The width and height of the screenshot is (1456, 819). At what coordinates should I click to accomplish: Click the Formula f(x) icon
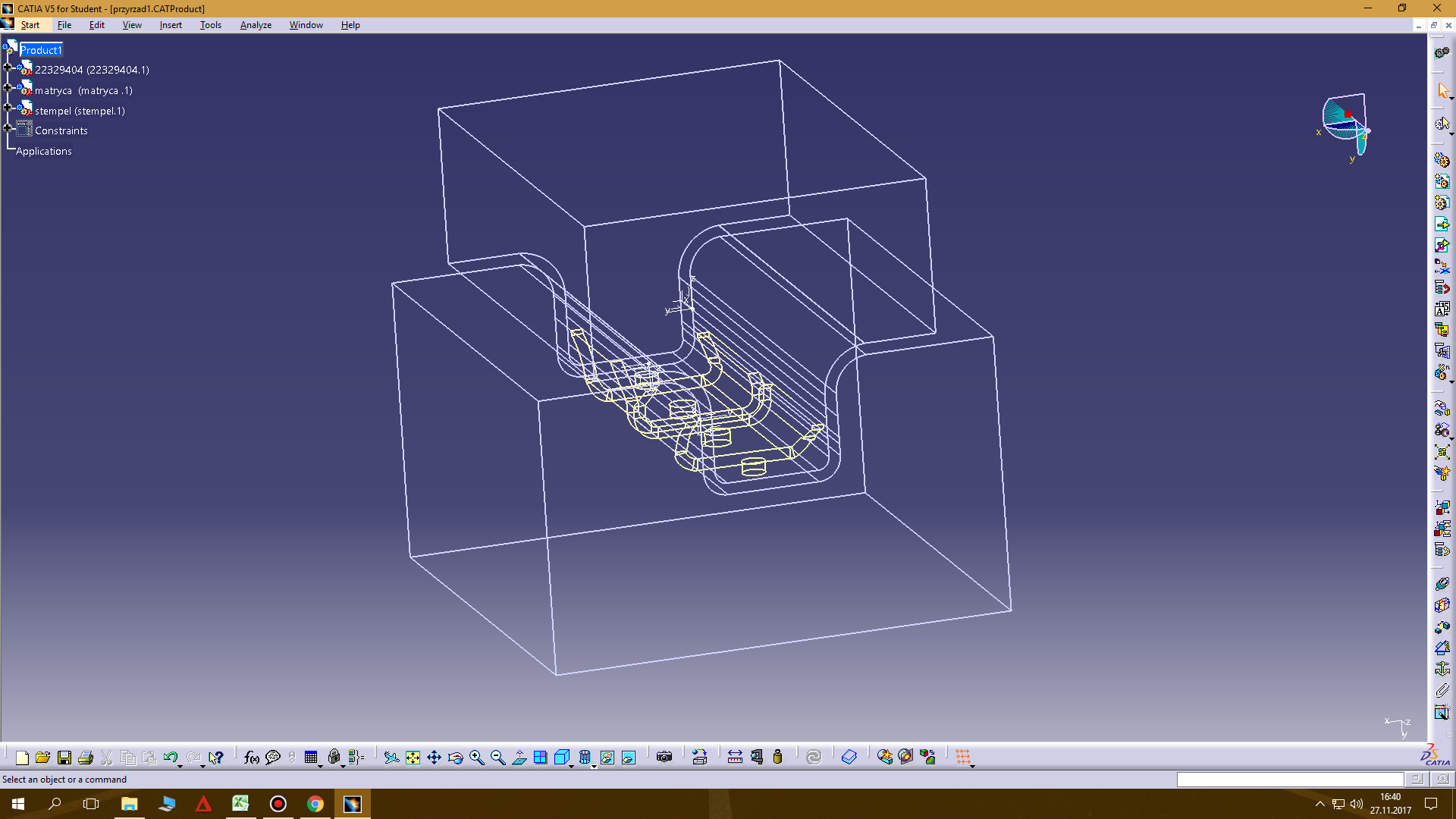252,758
